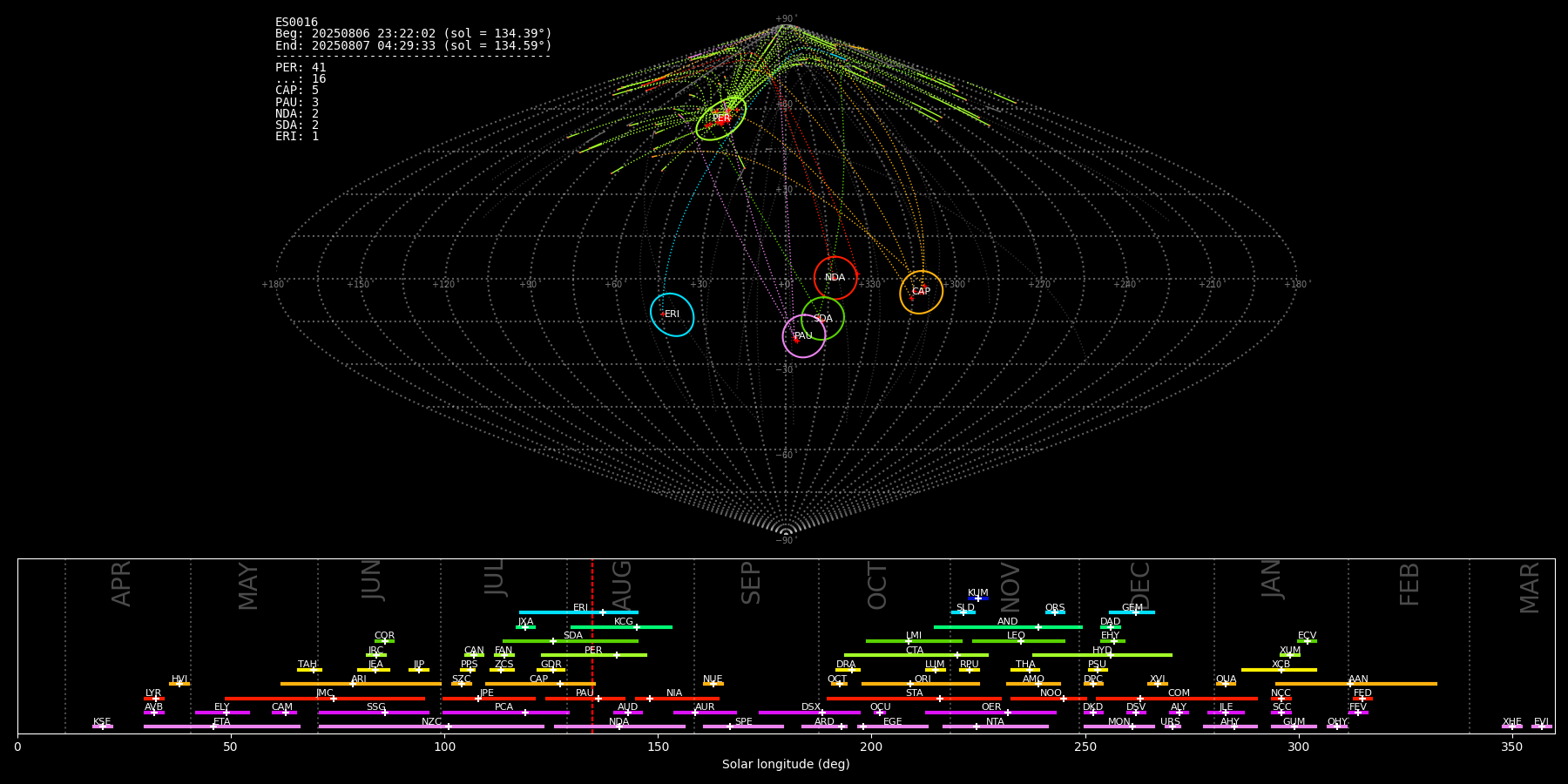
Task: Click the 'ERI: 1' count in legend
Action: [297, 137]
